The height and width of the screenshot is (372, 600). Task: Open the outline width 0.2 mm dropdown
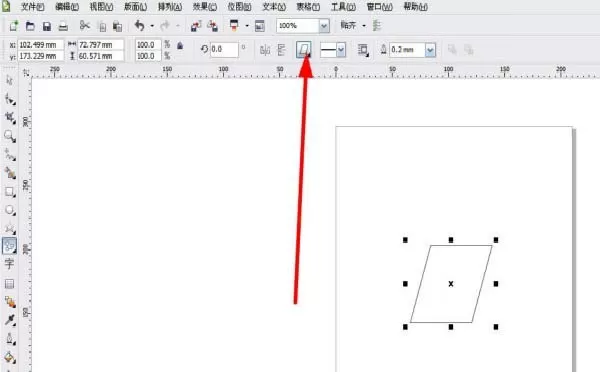(x=430, y=50)
